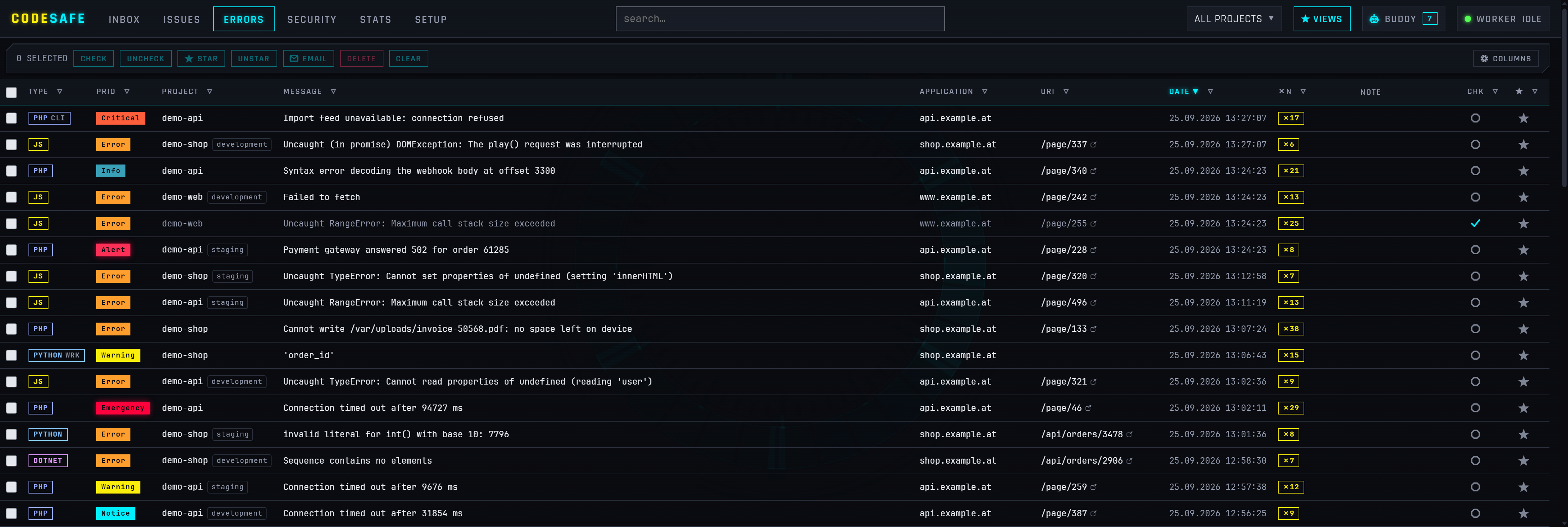Open the Stats tab
The image size is (1568, 527).
coord(375,20)
